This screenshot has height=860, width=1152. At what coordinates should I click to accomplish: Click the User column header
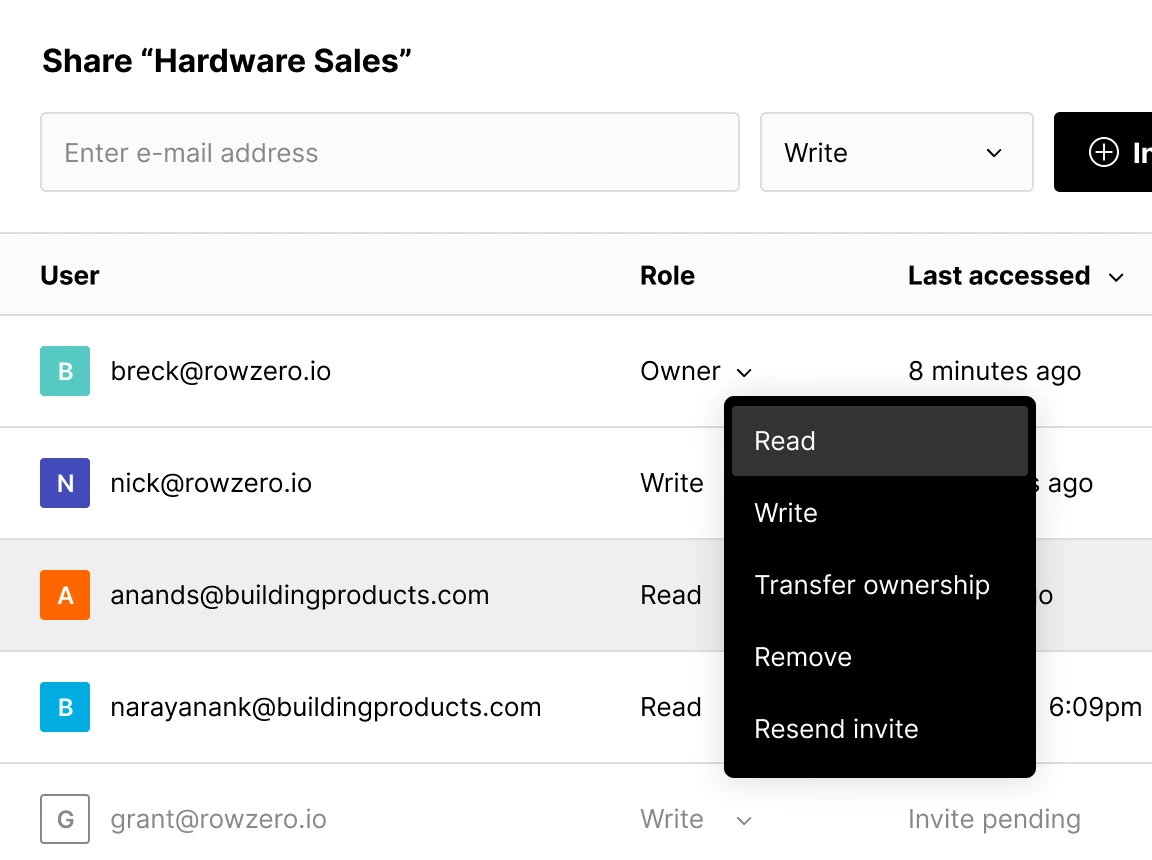pos(70,276)
